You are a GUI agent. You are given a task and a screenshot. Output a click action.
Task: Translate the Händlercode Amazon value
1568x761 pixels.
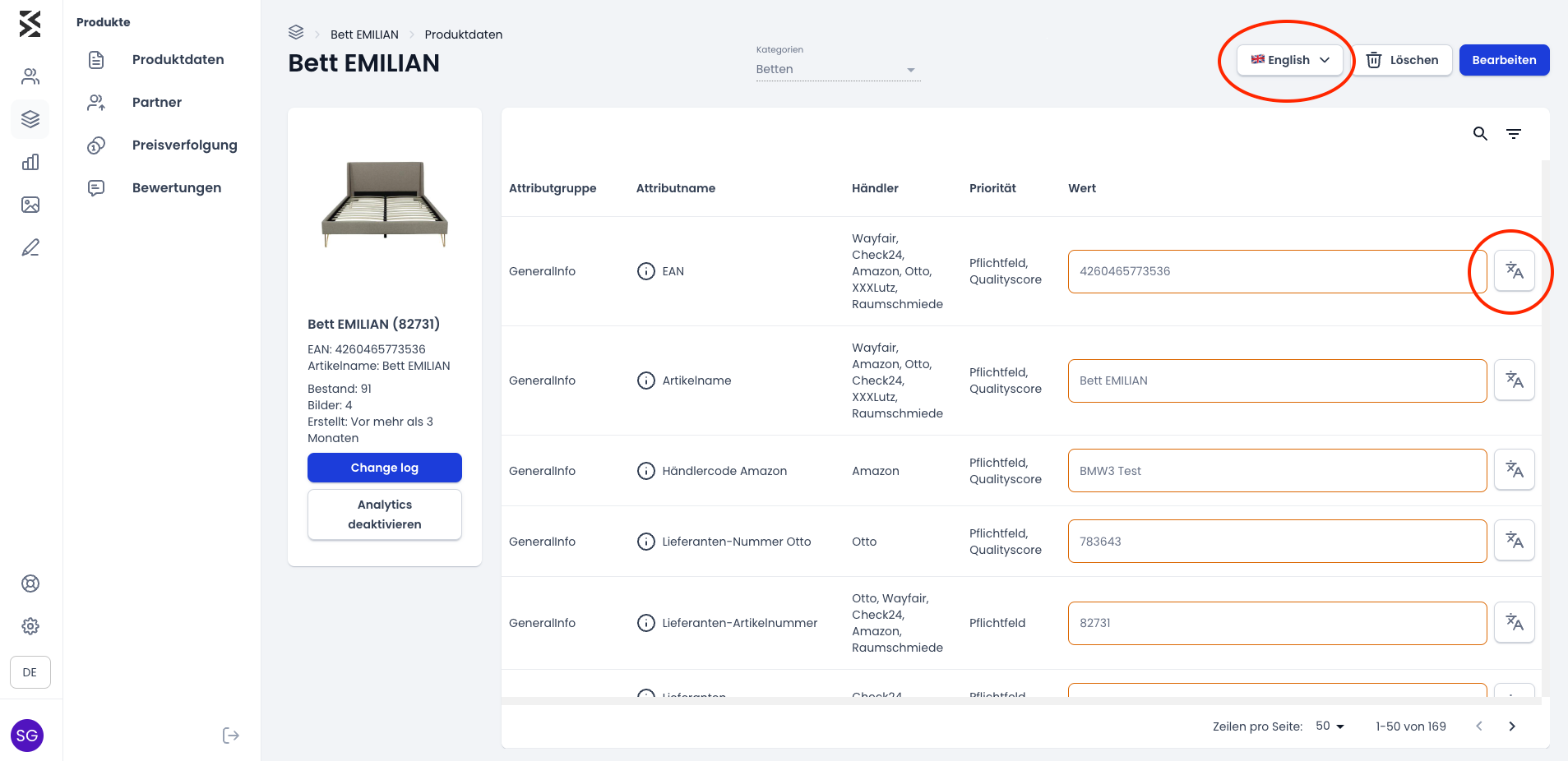[x=1515, y=469]
